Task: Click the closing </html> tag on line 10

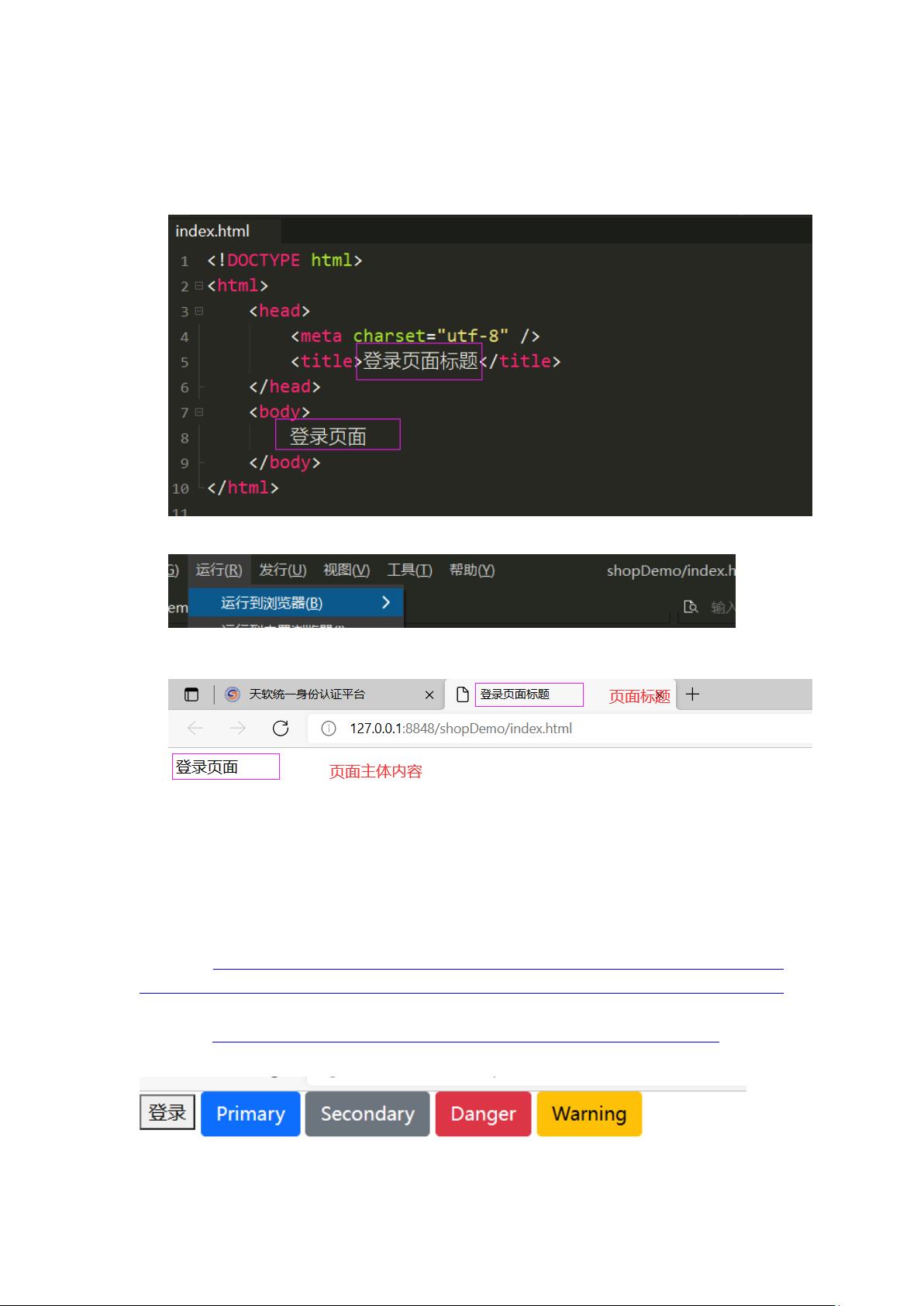Action: coord(243,488)
